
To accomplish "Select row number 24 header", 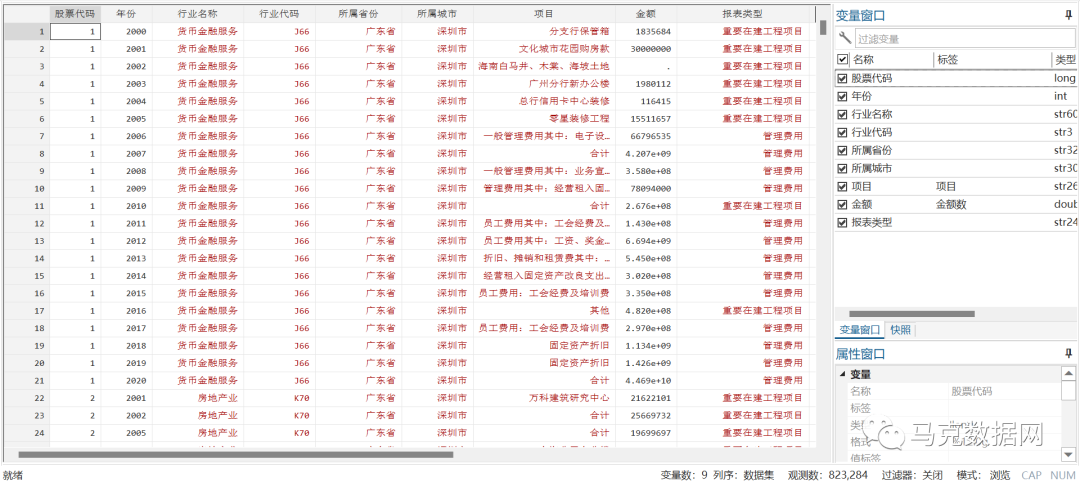I will pyautogui.click(x=25, y=433).
